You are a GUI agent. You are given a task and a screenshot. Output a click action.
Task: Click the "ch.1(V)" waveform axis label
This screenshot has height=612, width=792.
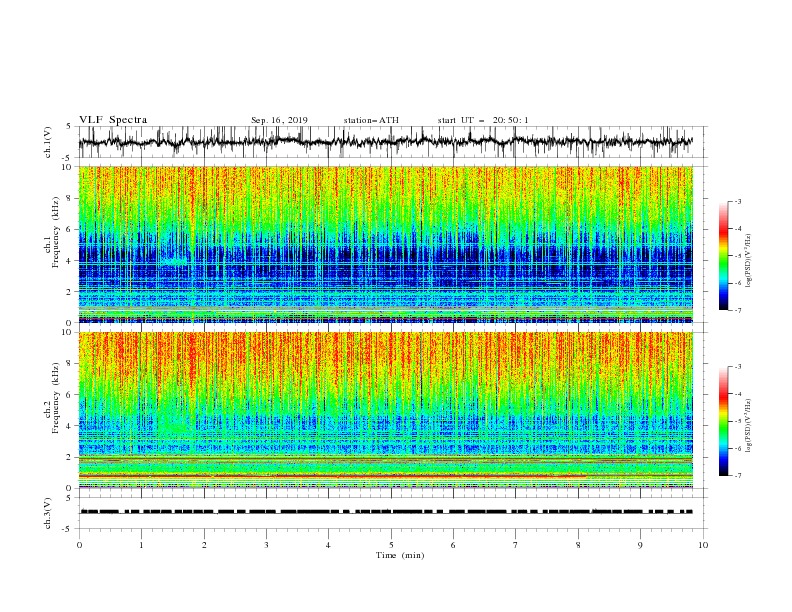(x=48, y=142)
